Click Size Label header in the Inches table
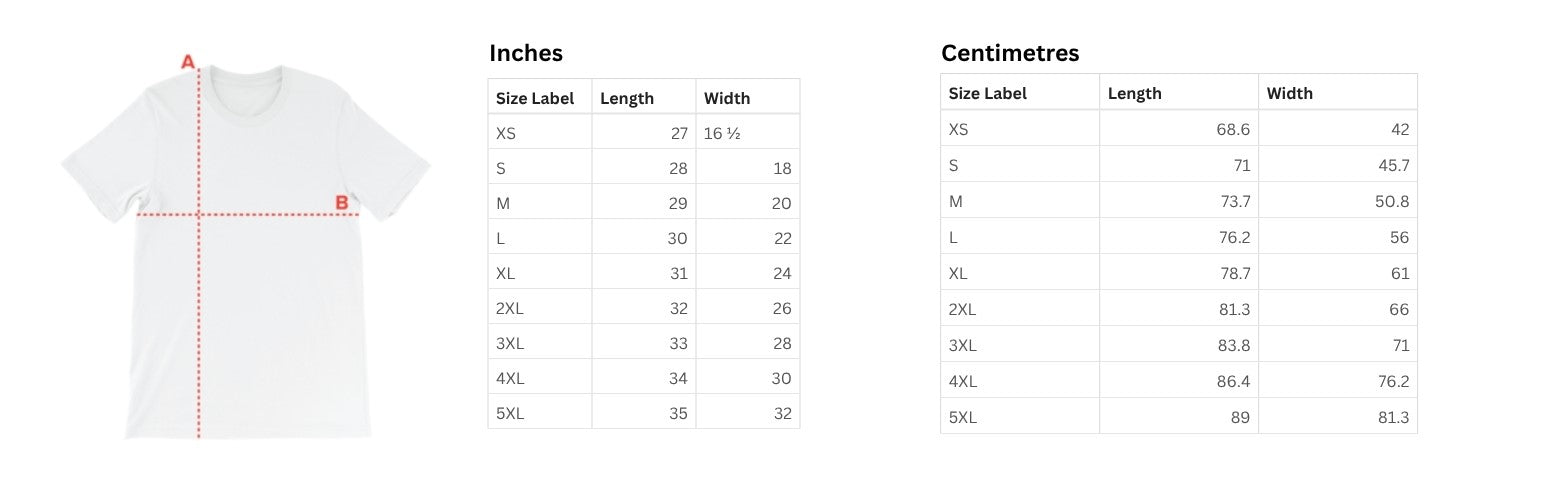The image size is (1543, 479). (x=535, y=98)
